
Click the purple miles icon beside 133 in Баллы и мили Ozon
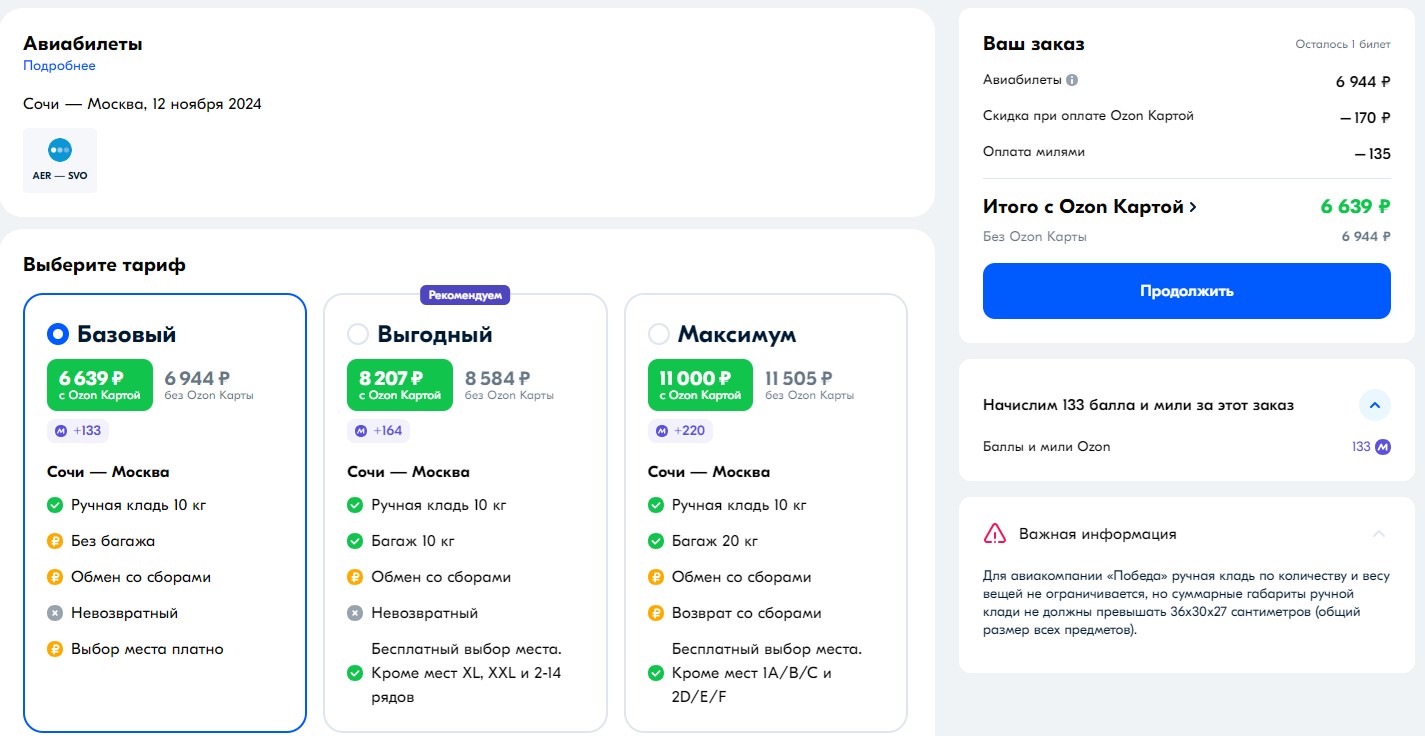(1382, 447)
